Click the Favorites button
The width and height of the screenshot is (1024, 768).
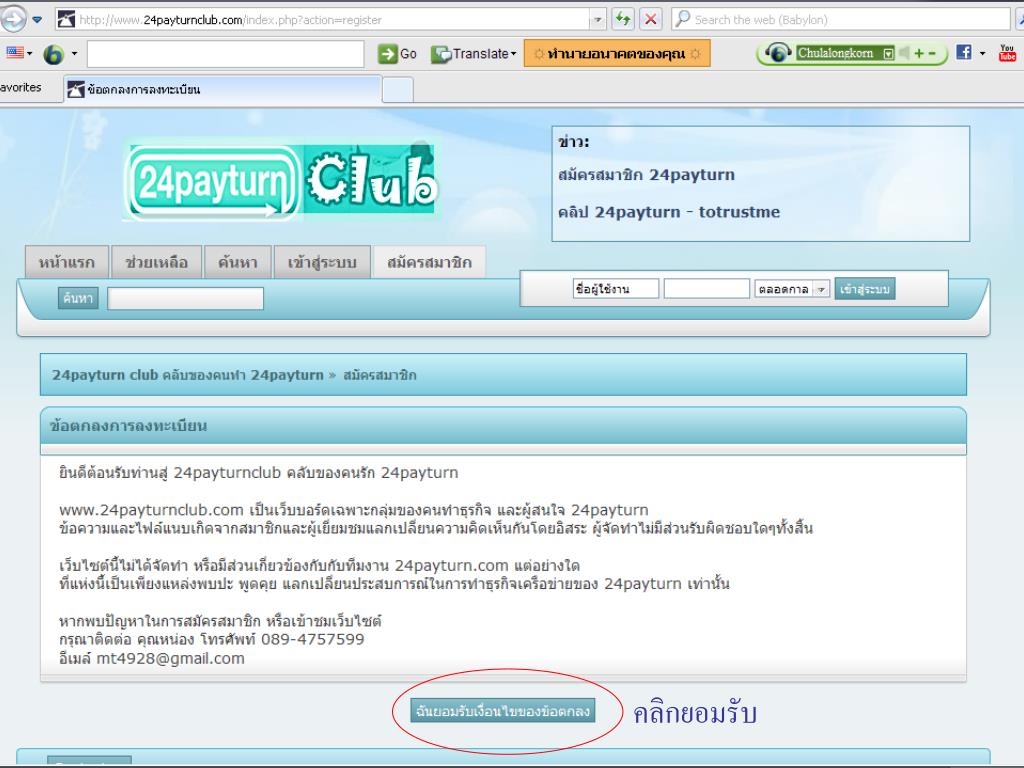tap(20, 88)
